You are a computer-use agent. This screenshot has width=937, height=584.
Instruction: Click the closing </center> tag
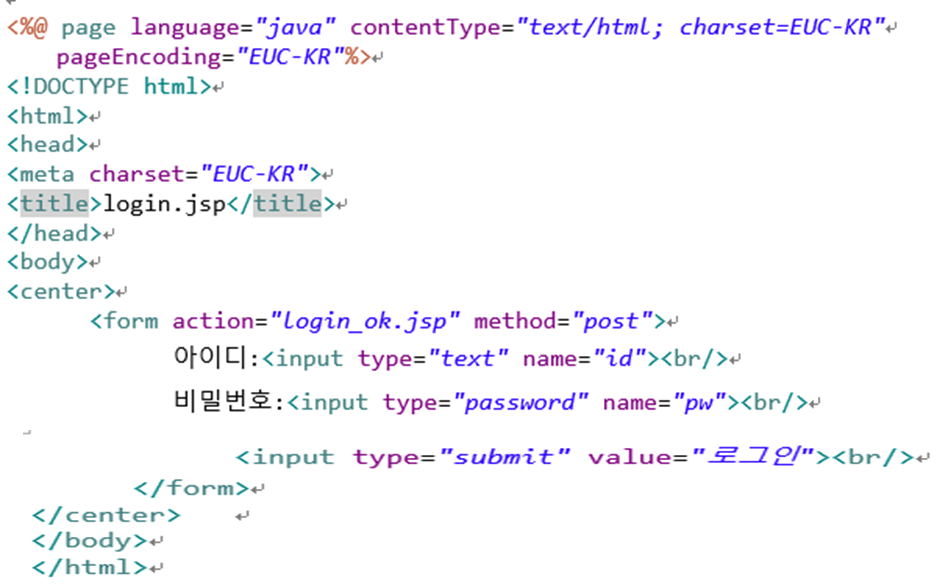pyautogui.click(x=106, y=515)
